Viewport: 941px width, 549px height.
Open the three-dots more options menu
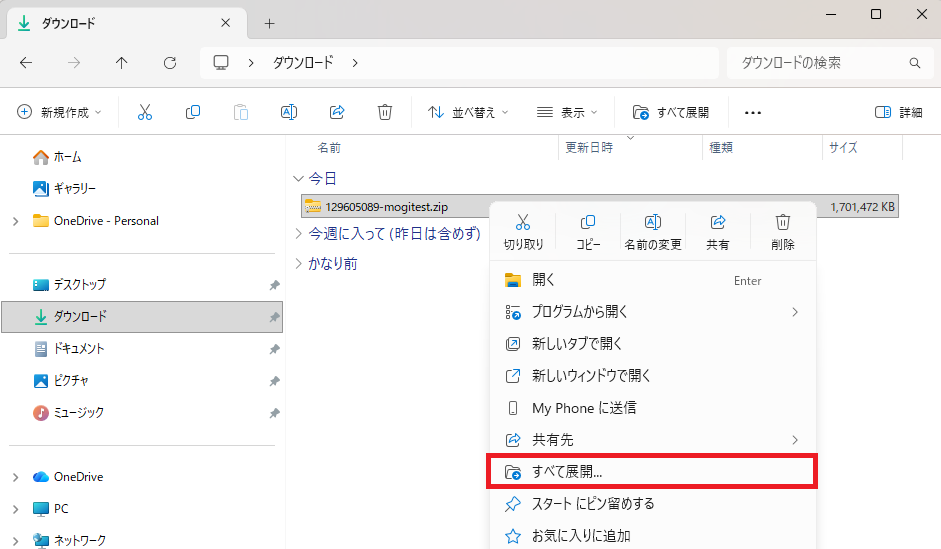(753, 112)
